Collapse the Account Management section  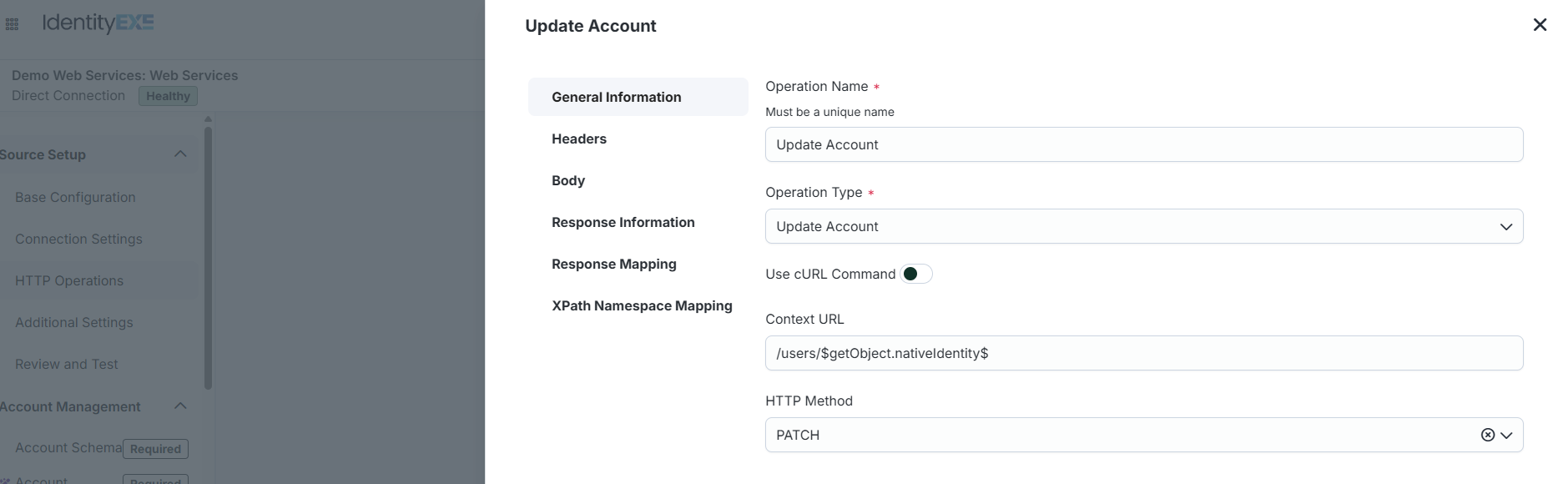180,406
